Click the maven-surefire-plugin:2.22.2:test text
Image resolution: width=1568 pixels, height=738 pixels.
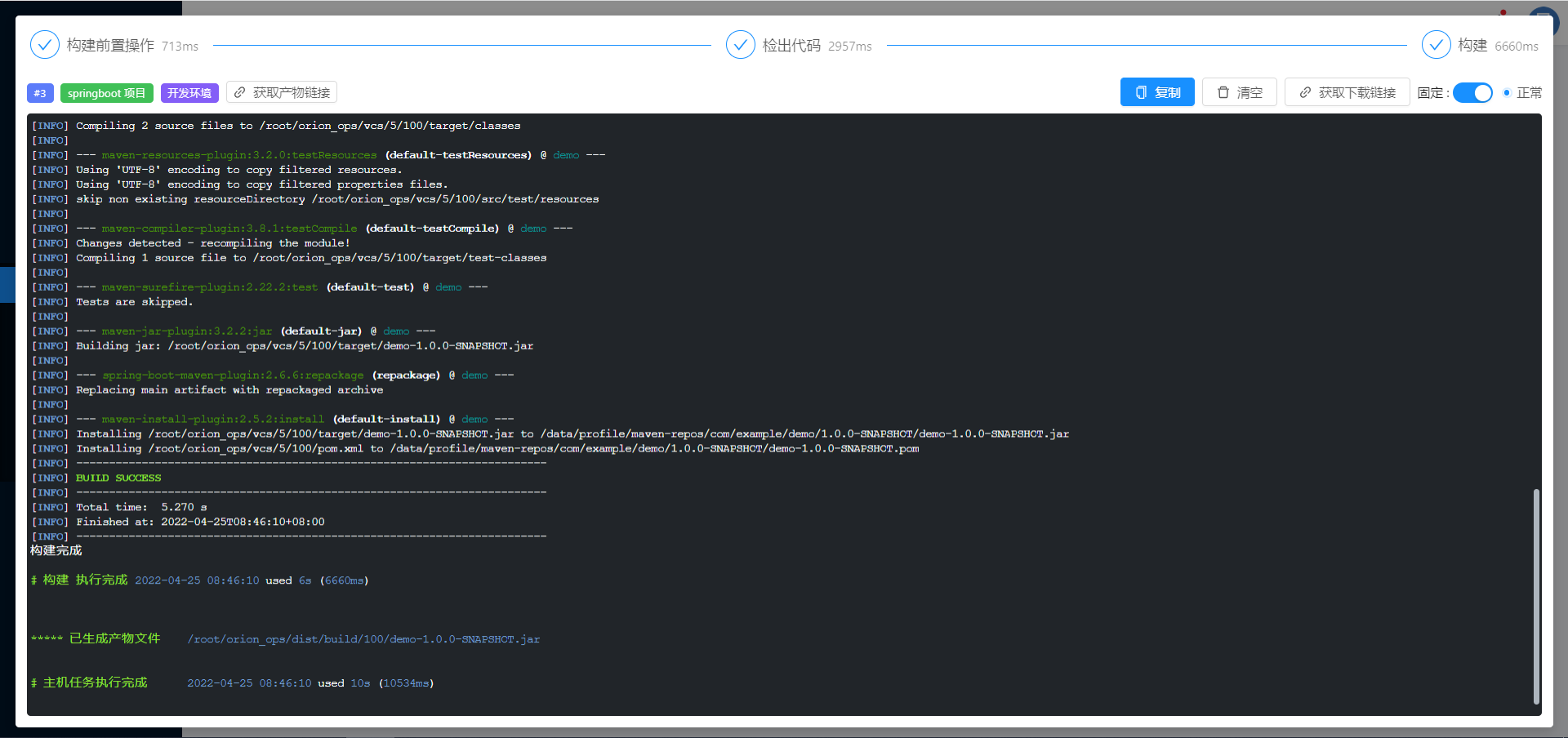pyautogui.click(x=210, y=287)
